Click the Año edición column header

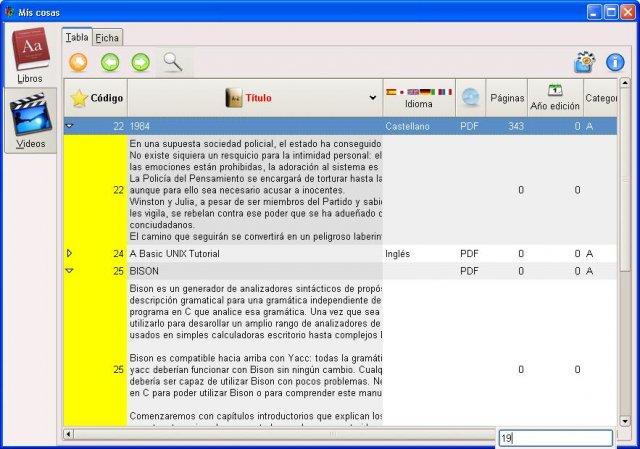point(554,98)
